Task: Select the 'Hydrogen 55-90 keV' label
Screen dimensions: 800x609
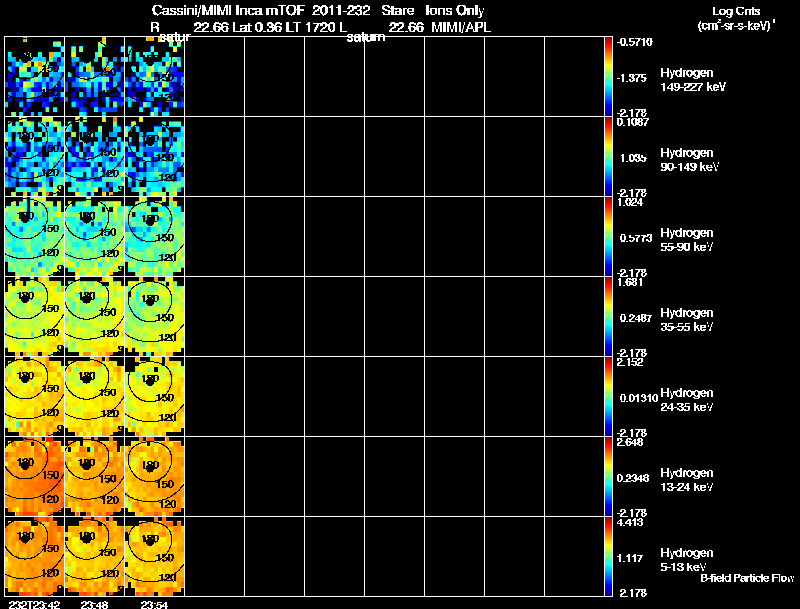Action: click(687, 240)
